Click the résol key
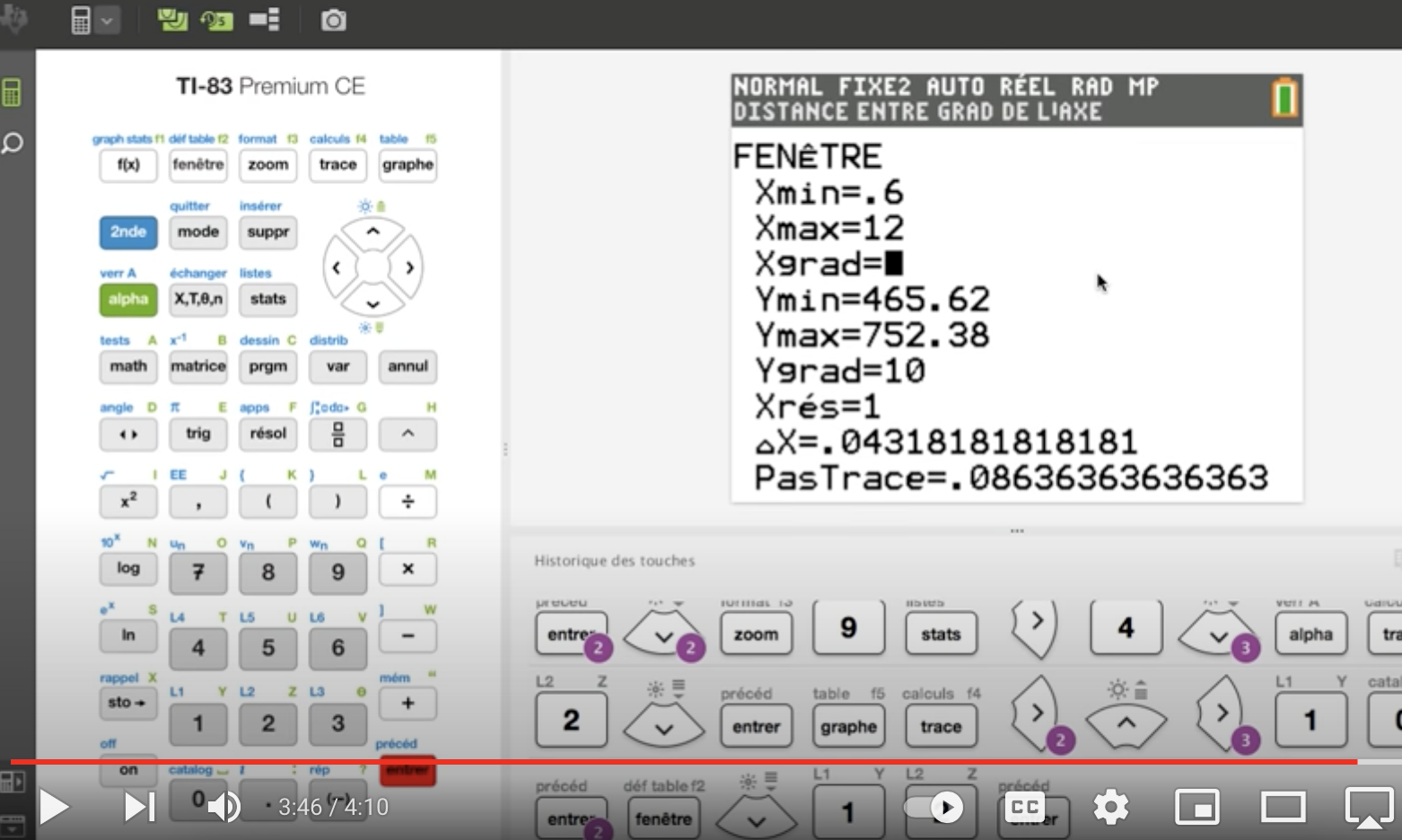The width and height of the screenshot is (1402, 840). pos(268,434)
